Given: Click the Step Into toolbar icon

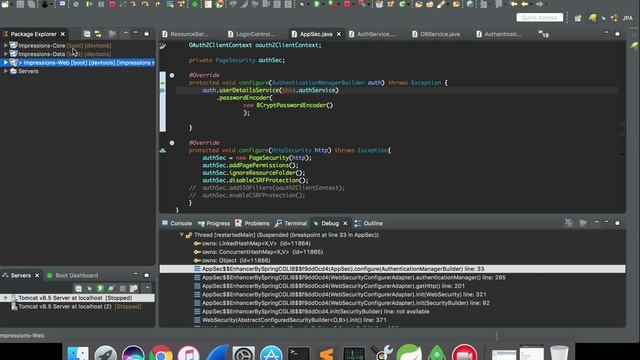Looking at the screenshot, I should pos(133,4).
